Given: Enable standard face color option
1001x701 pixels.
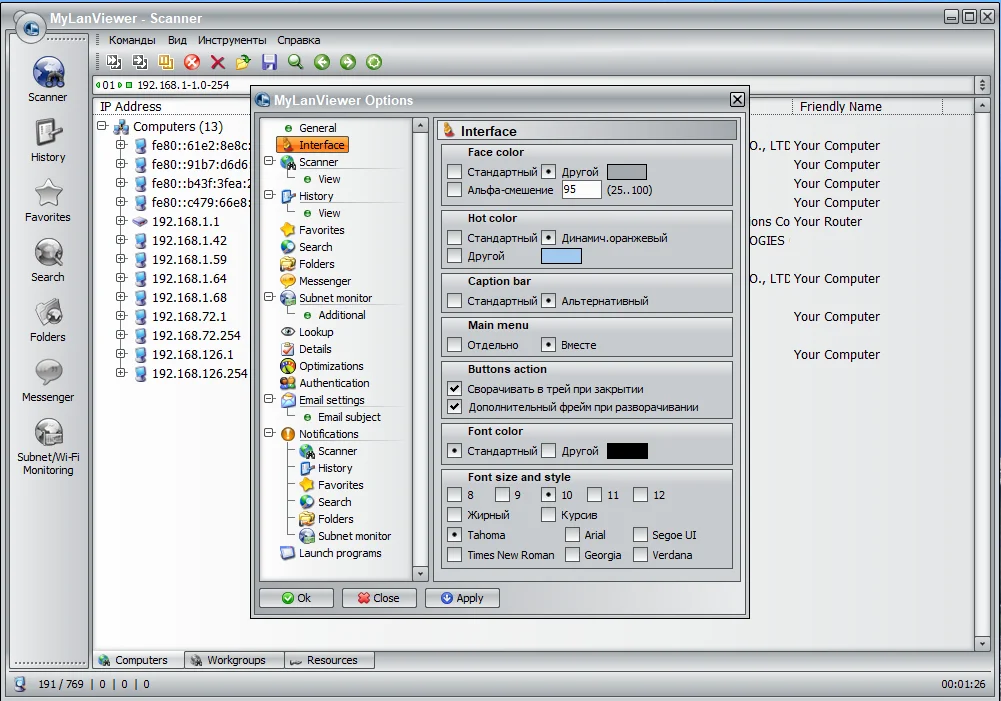Looking at the screenshot, I should coord(455,172).
